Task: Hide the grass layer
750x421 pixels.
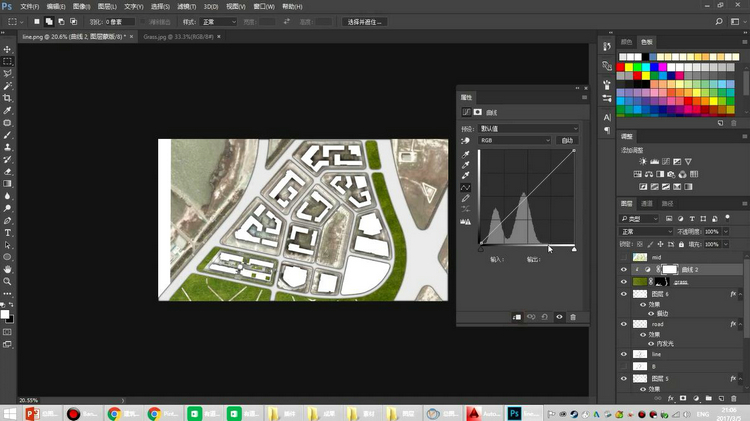Action: [624, 282]
